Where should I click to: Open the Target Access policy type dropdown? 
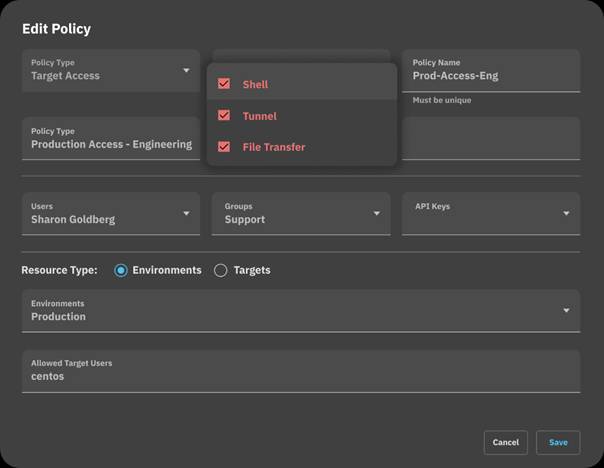[x=186, y=70]
